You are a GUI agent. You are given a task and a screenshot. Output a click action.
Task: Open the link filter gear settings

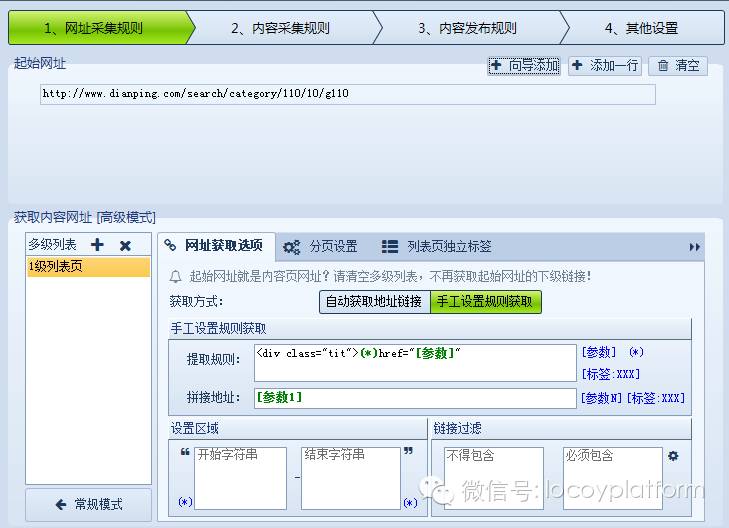(x=673, y=456)
